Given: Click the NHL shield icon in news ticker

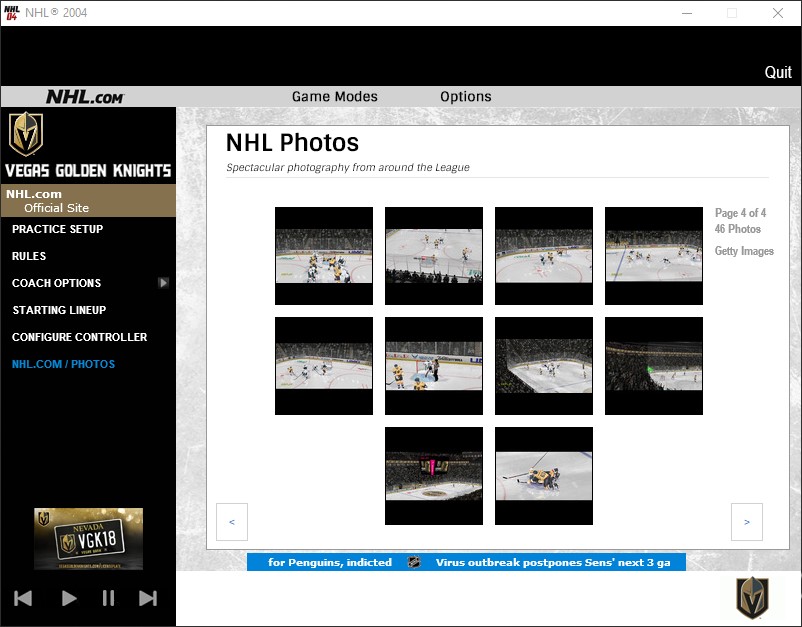Looking at the screenshot, I should point(414,562).
